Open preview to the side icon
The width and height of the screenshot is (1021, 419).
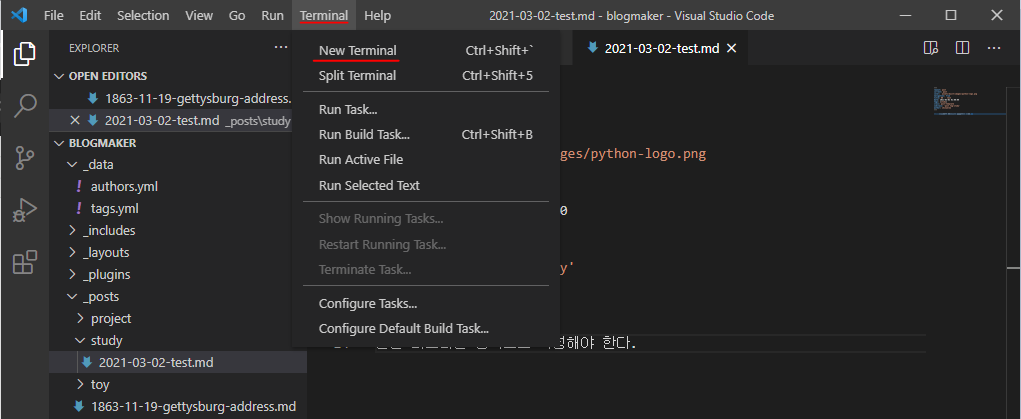click(930, 48)
